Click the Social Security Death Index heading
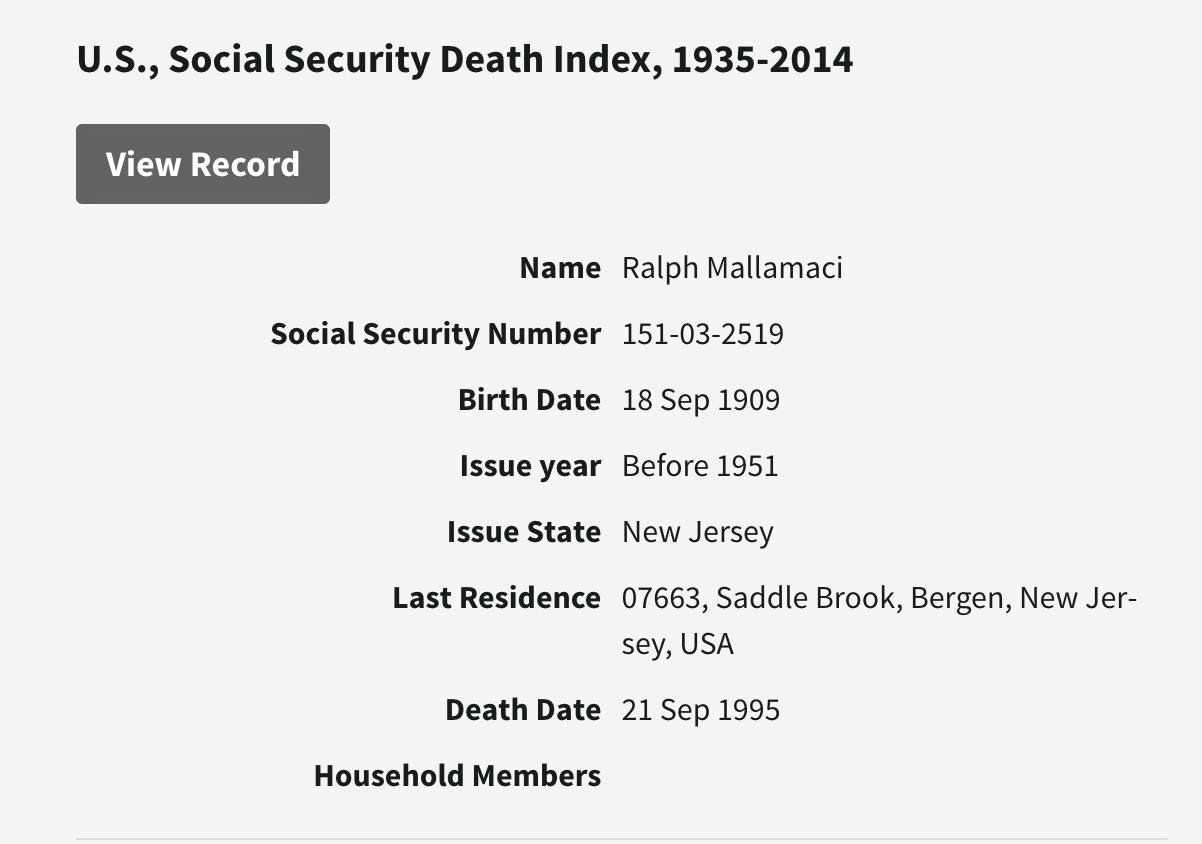Image resolution: width=1202 pixels, height=844 pixels. [465, 60]
